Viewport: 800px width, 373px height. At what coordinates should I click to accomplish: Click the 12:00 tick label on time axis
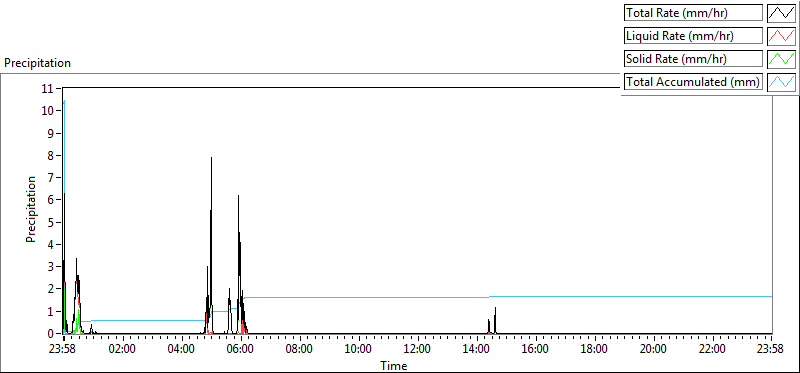pos(418,349)
